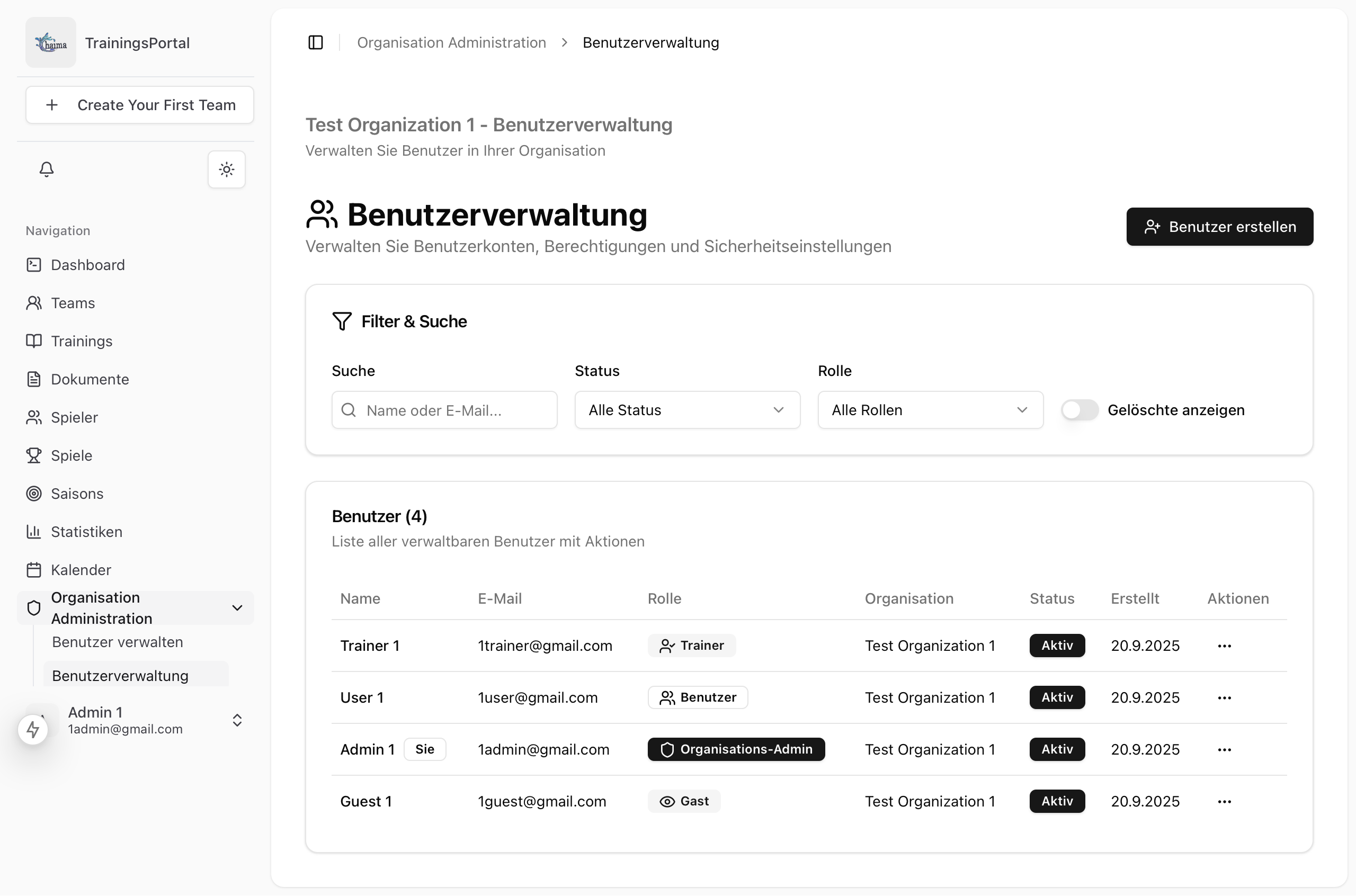This screenshot has height=896, width=1356.
Task: Click Benutzerverwaltung breadcrumb text
Action: tap(650, 42)
